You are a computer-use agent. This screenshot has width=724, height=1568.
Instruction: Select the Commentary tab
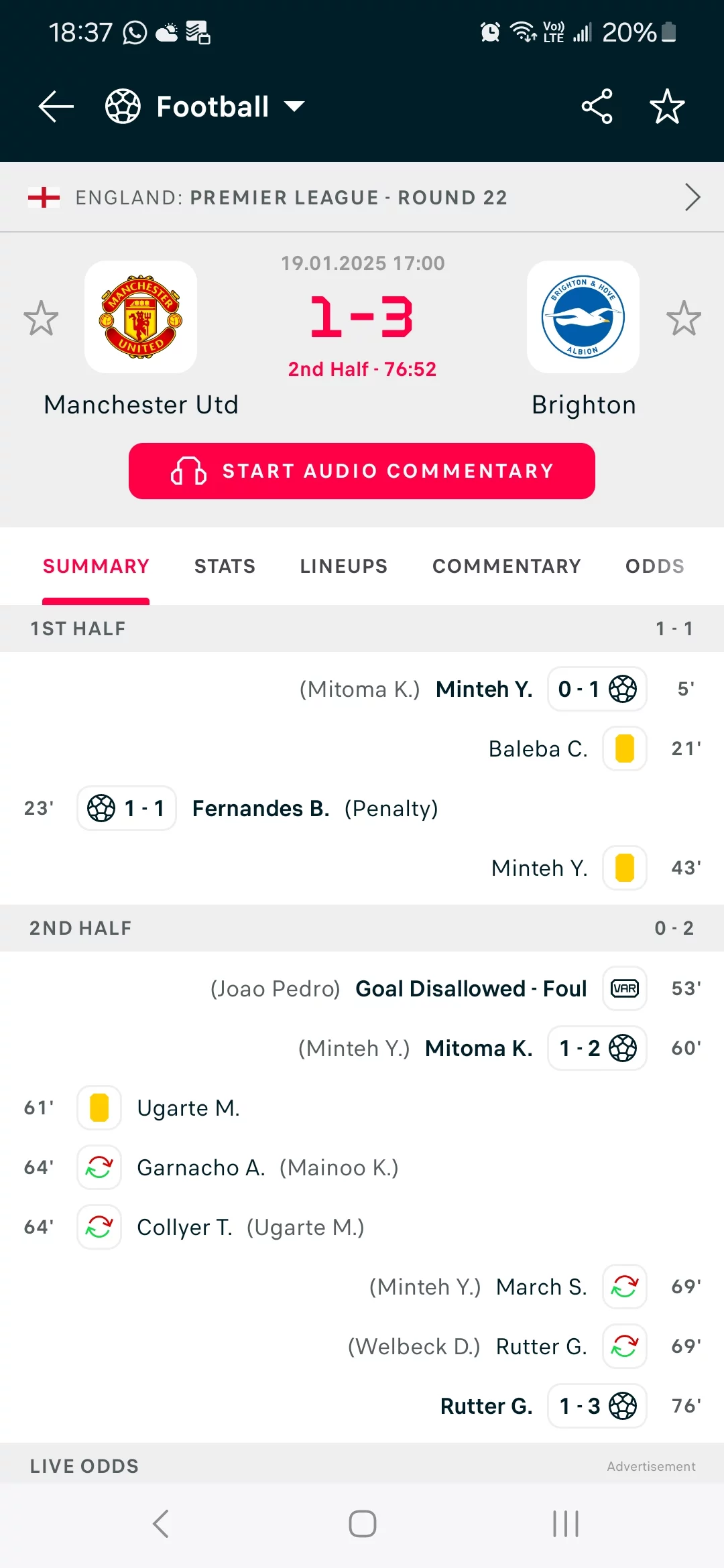click(x=506, y=566)
